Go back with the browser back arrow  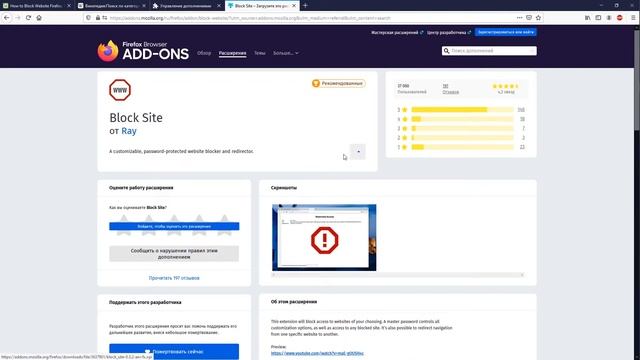[x=7, y=18]
